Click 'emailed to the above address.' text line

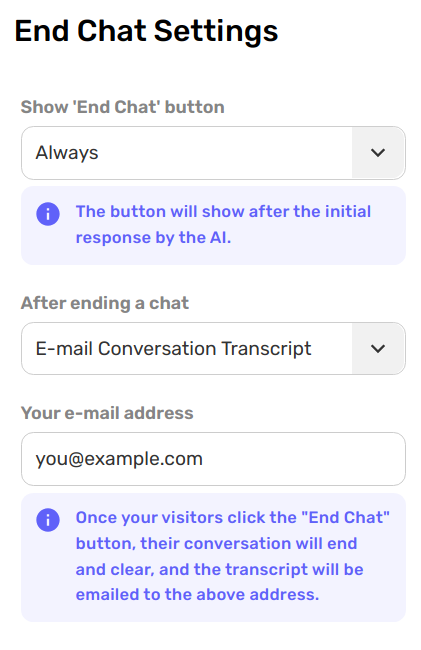(x=197, y=594)
